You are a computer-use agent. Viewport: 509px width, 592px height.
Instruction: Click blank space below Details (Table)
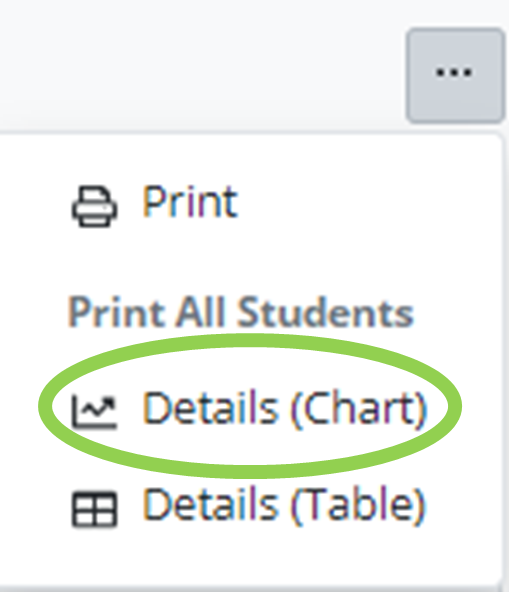click(249, 559)
